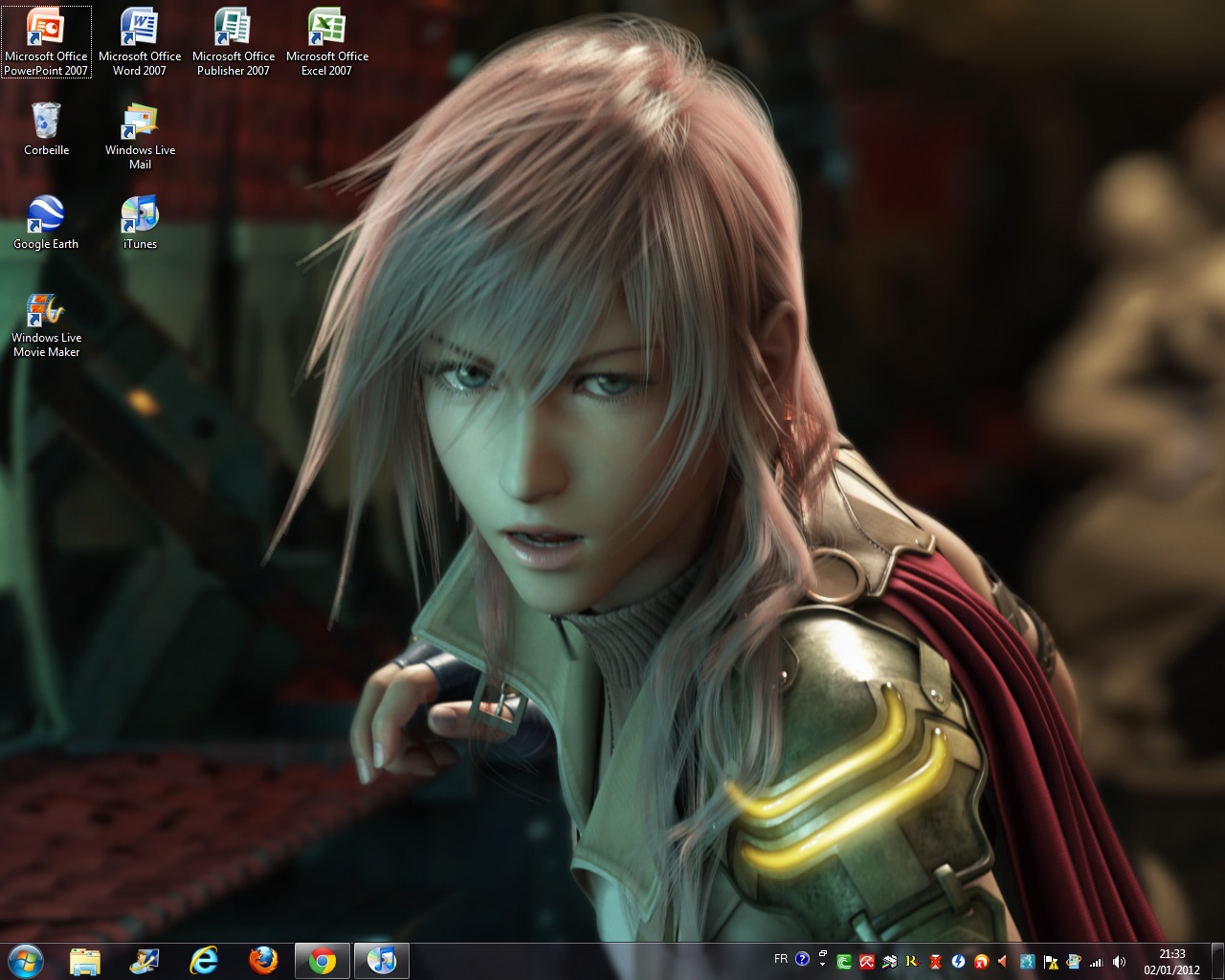Open the Windows Start menu
This screenshot has height=980, width=1225.
25,960
